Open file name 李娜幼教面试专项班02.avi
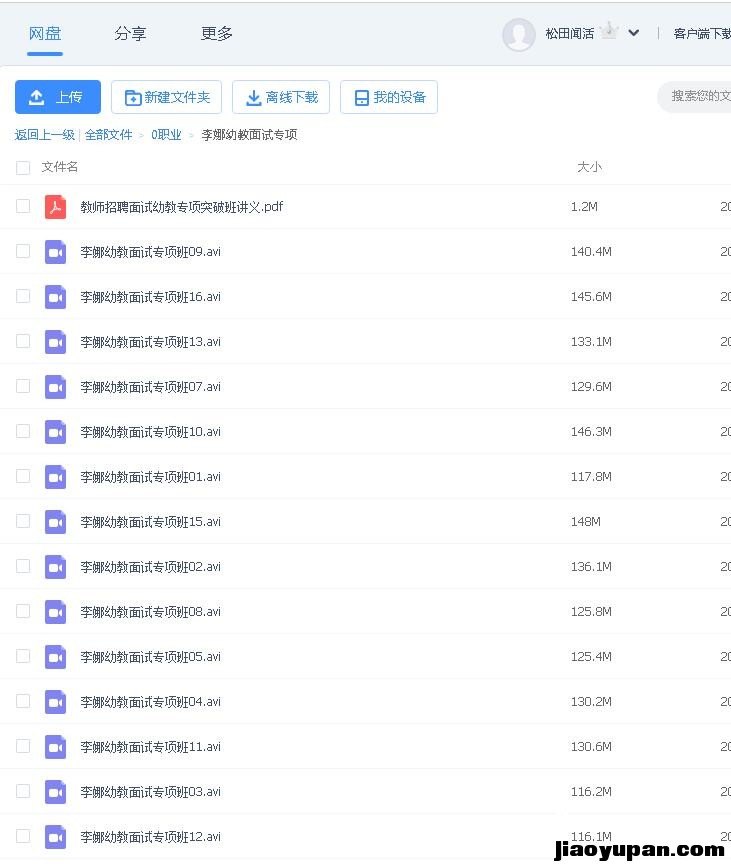 [x=151, y=567]
